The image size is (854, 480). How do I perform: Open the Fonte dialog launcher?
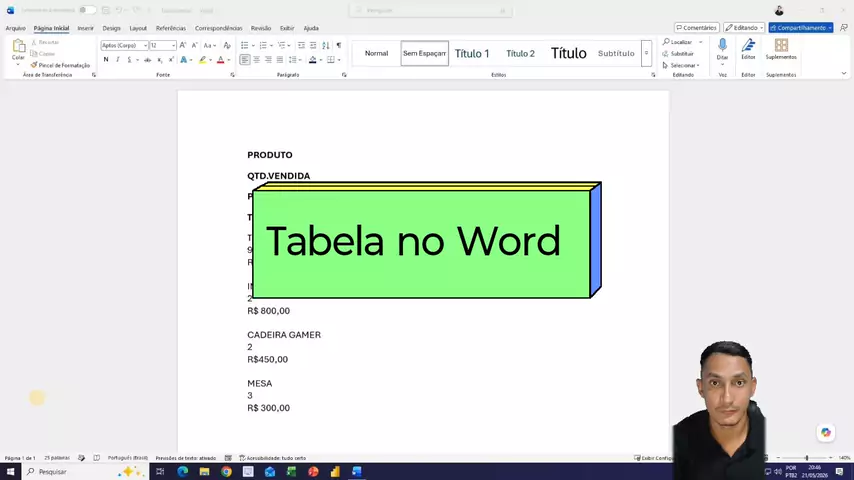(x=233, y=75)
